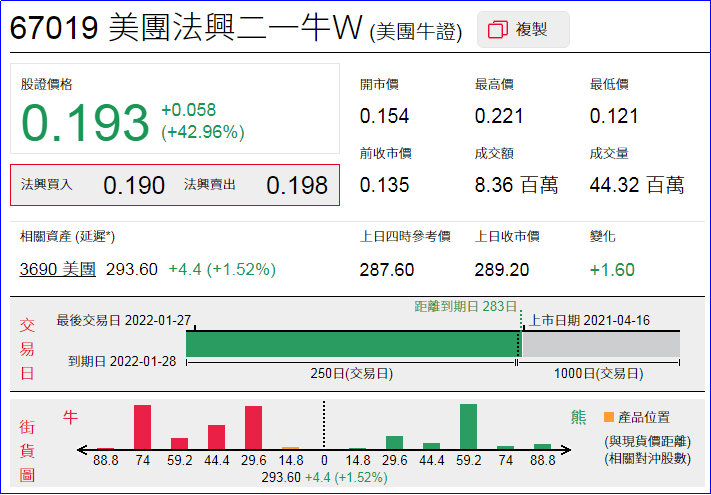The width and height of the screenshot is (711, 495).
Task: Click the 成交額 value 8.36 百萬
Action: (516, 185)
